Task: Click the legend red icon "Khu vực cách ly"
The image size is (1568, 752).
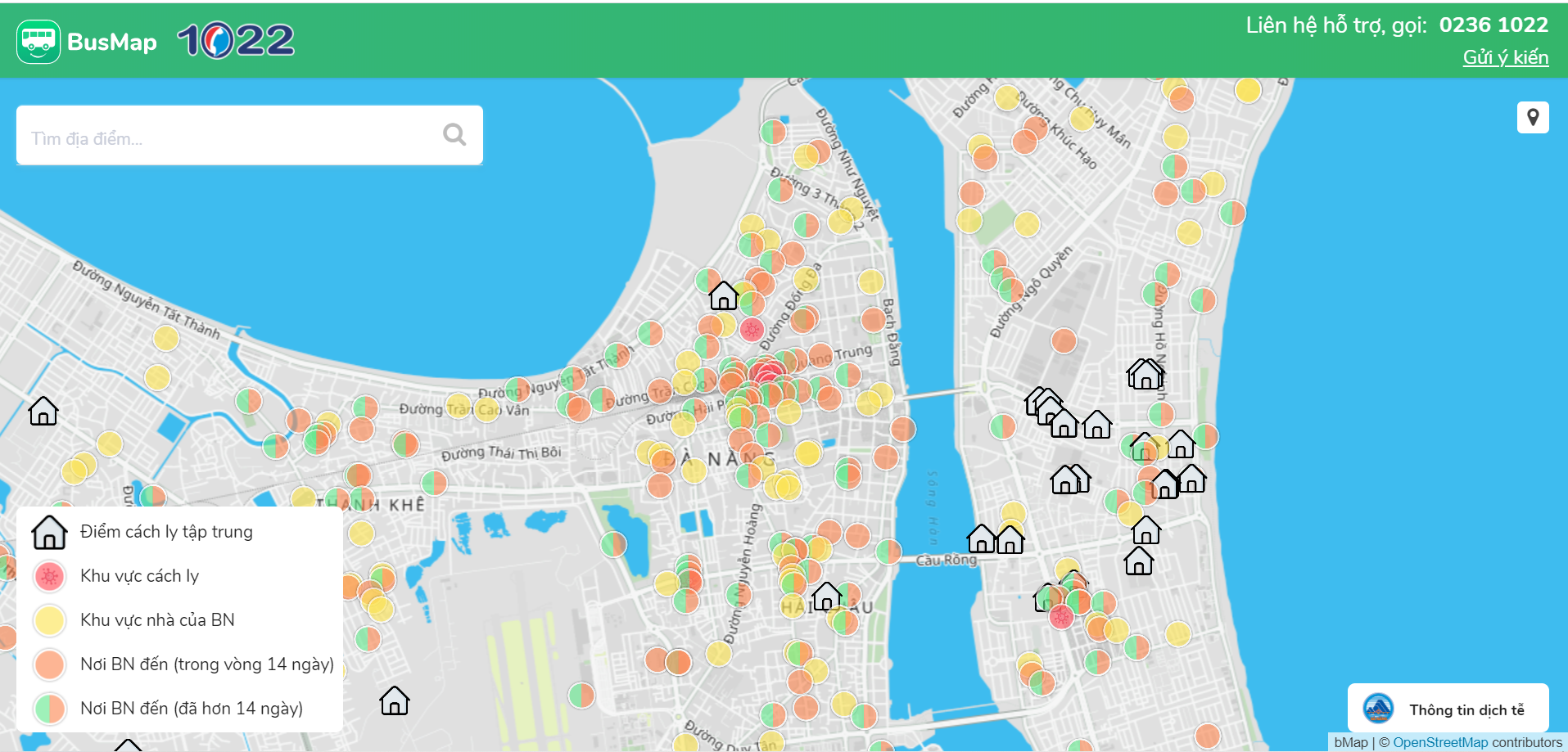Action: point(49,576)
